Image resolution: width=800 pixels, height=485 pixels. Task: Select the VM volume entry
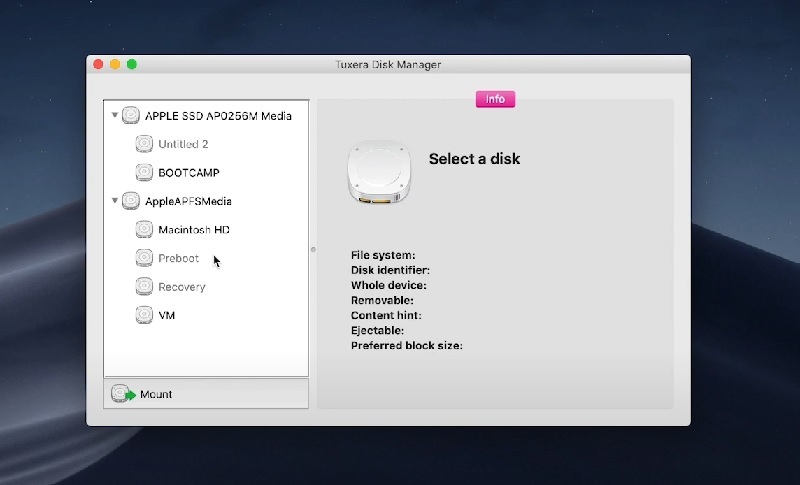(206, 315)
